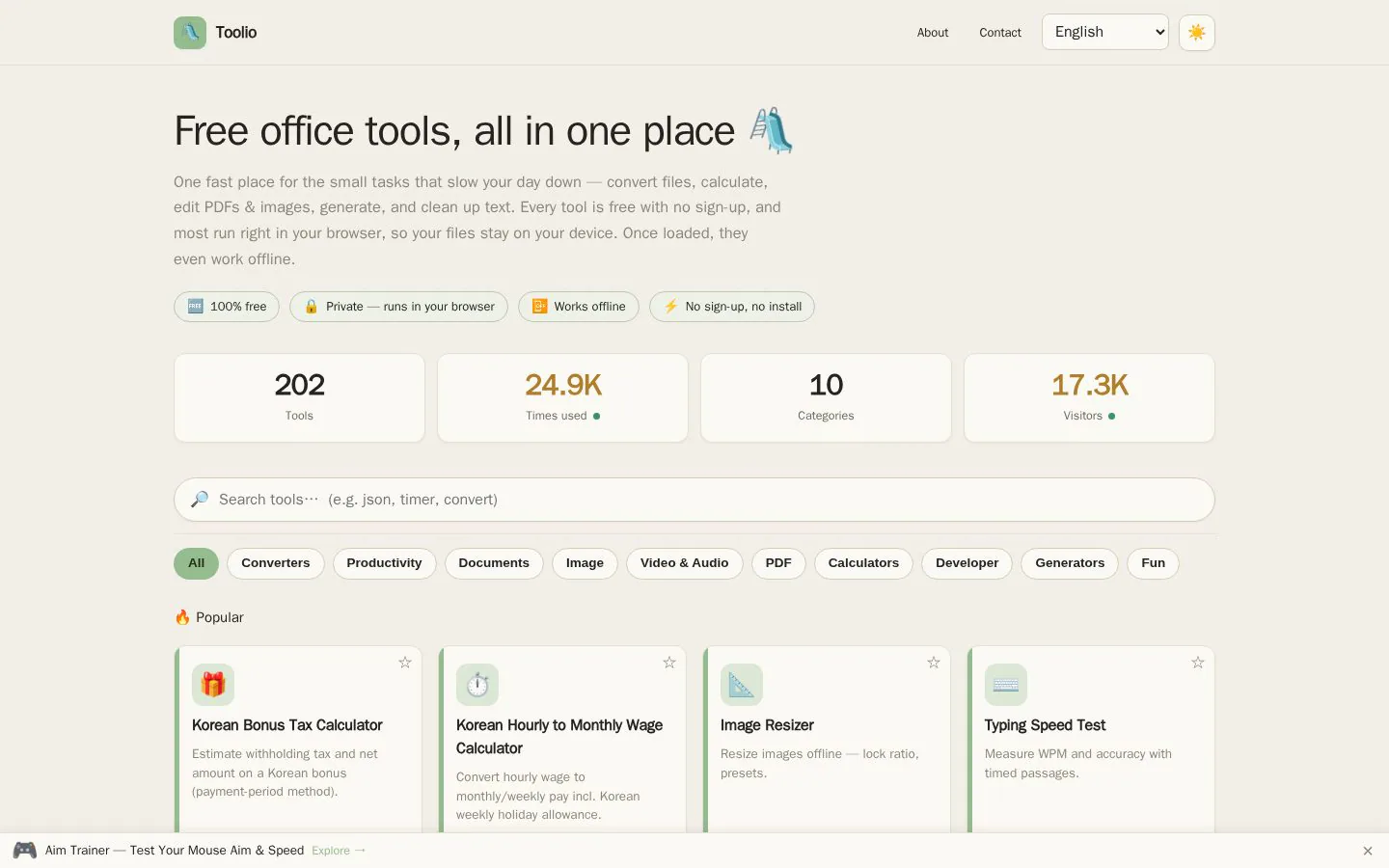Viewport: 1389px width, 868px height.
Task: Click the keyboard icon on Typing Speed Test
Action: tap(1006, 685)
